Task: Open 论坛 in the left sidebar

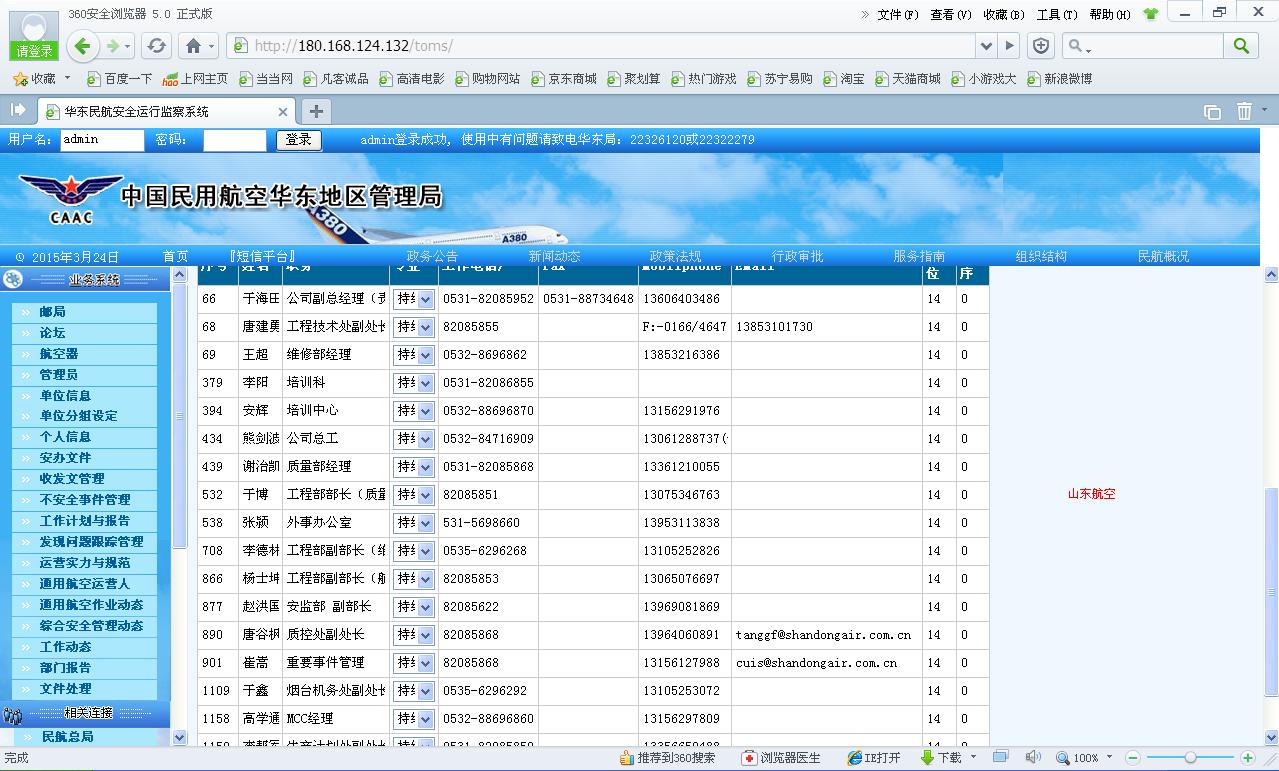Action: click(x=52, y=333)
